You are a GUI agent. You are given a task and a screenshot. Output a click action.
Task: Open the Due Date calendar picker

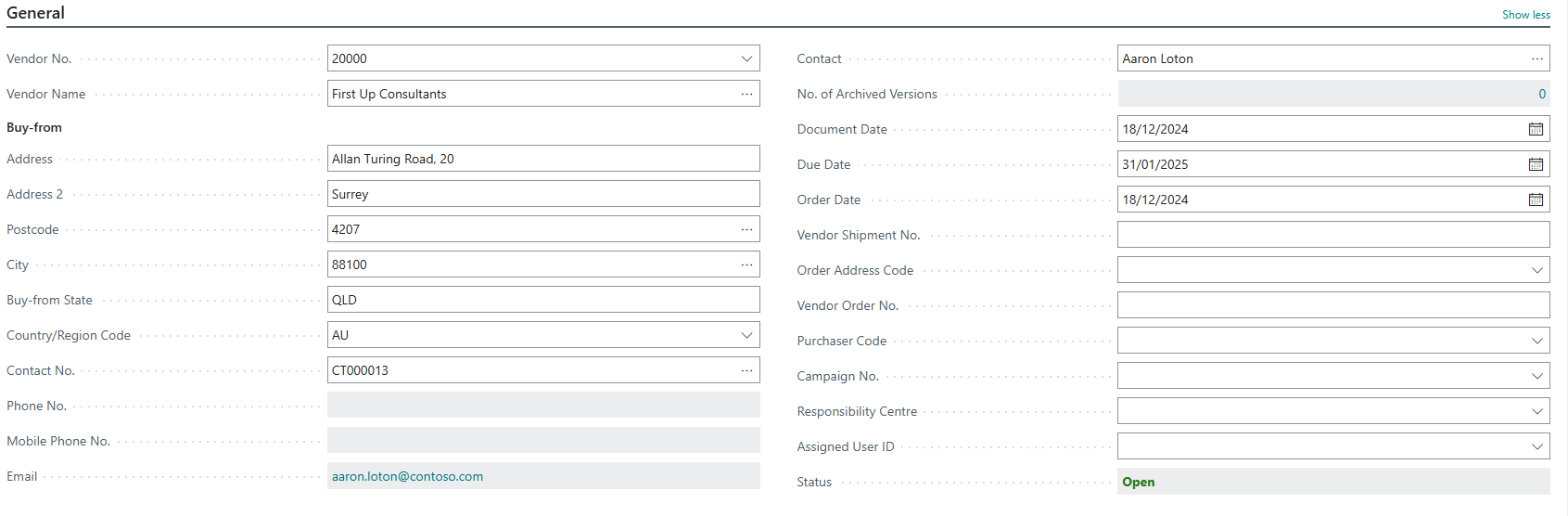(x=1536, y=164)
